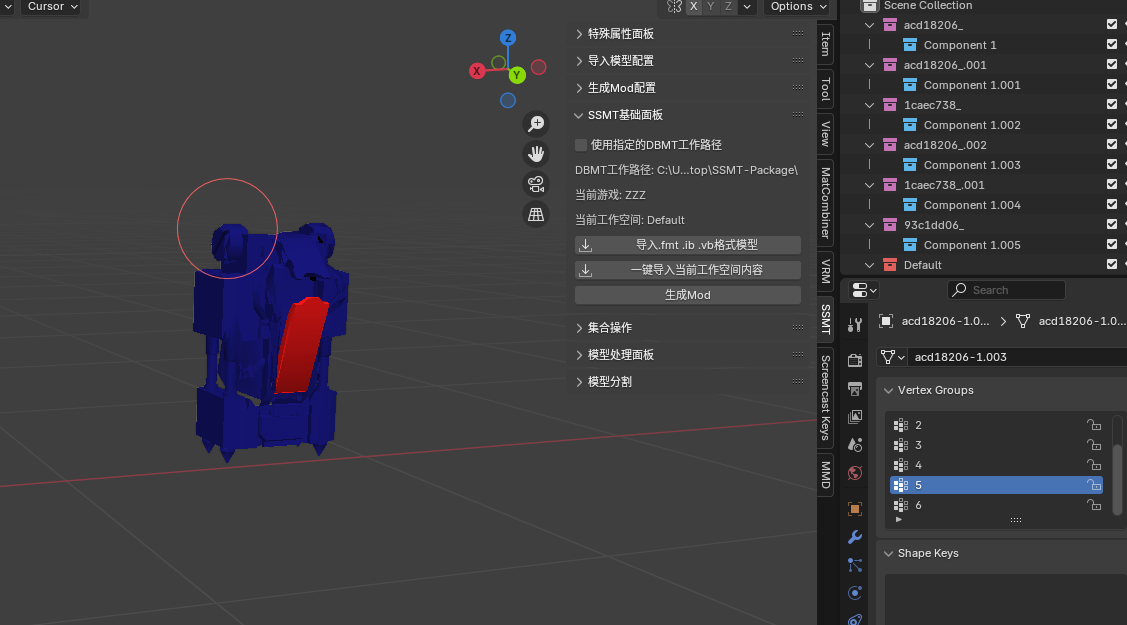Click the blue Z axis gizmo ball

[x=508, y=38]
